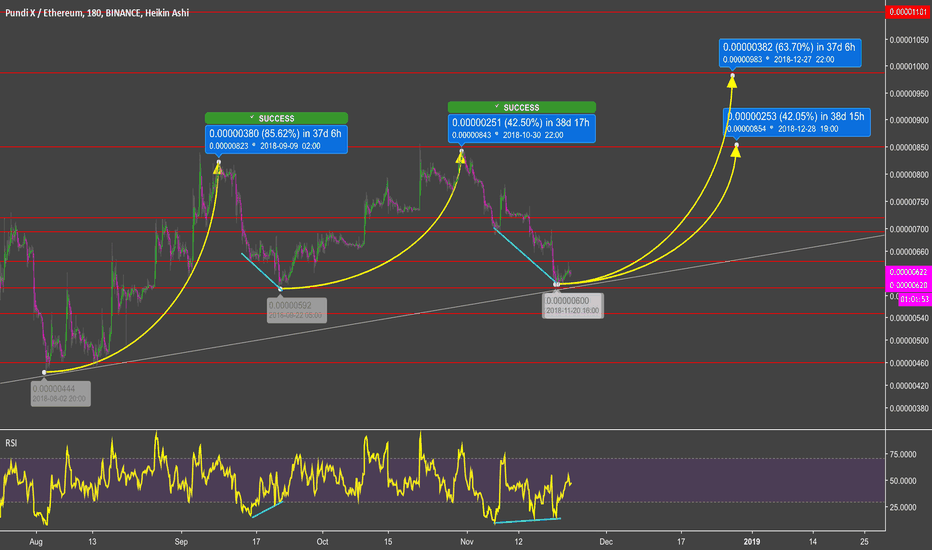The image size is (932, 550).
Task: Select the anchor dot above the 0.00000444 label
Action: click(44, 372)
